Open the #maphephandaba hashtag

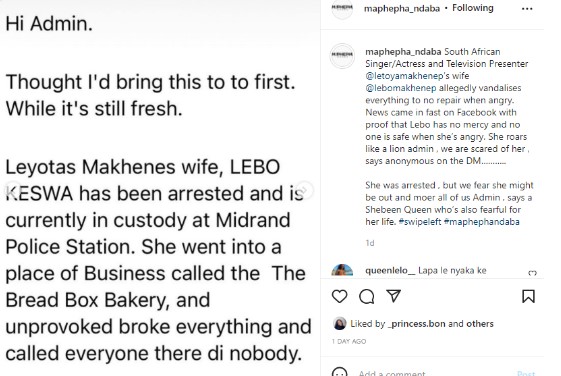click(482, 222)
